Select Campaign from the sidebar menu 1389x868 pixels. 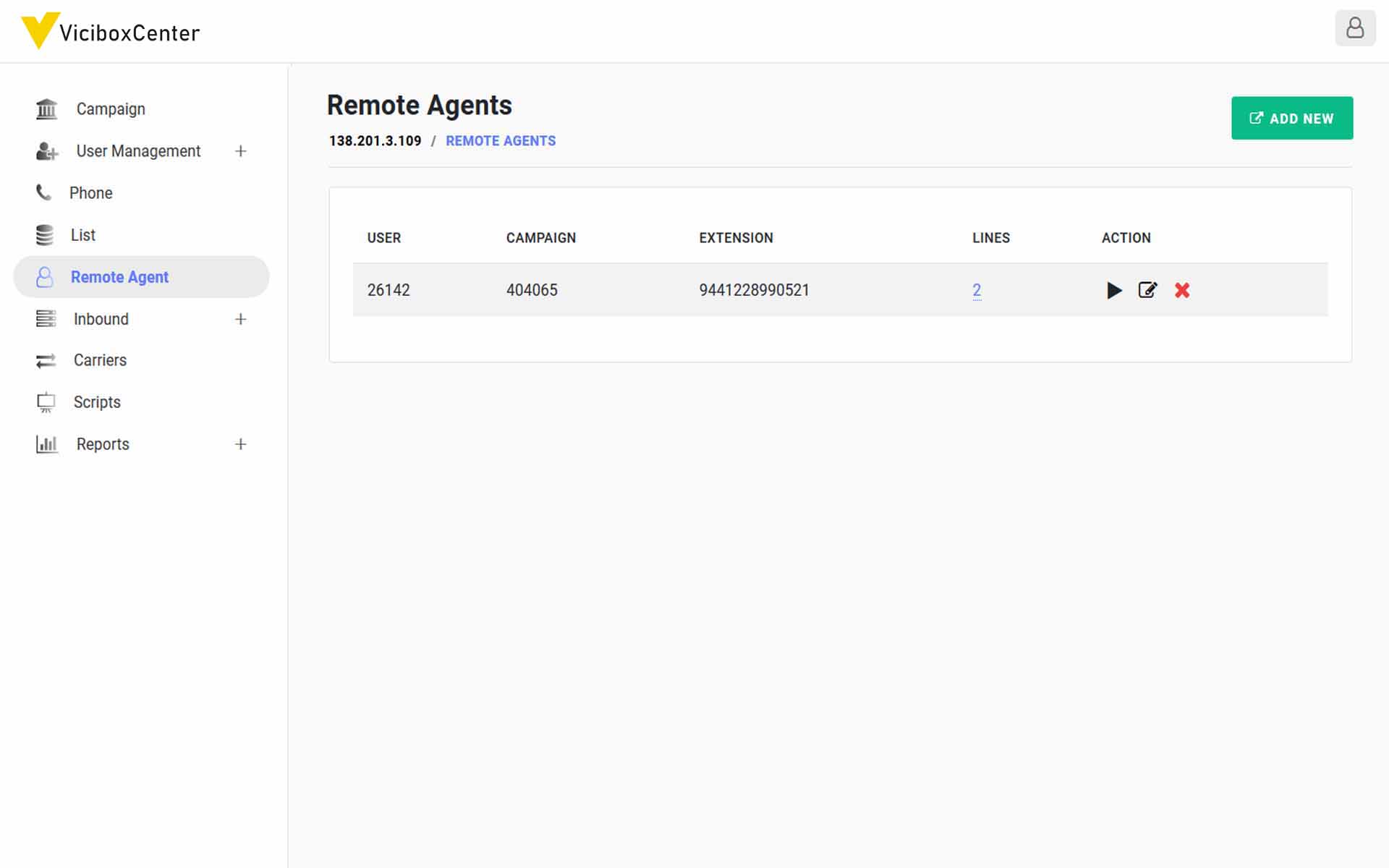110,109
